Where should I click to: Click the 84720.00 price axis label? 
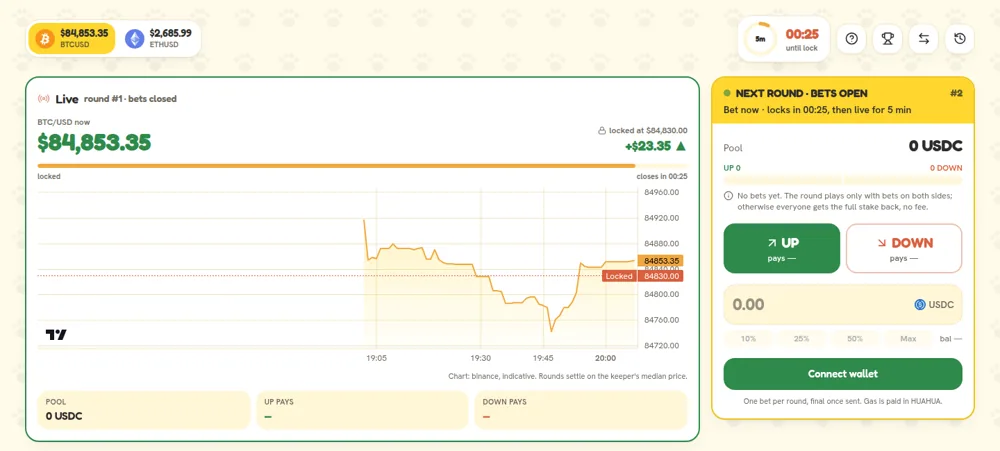click(661, 345)
